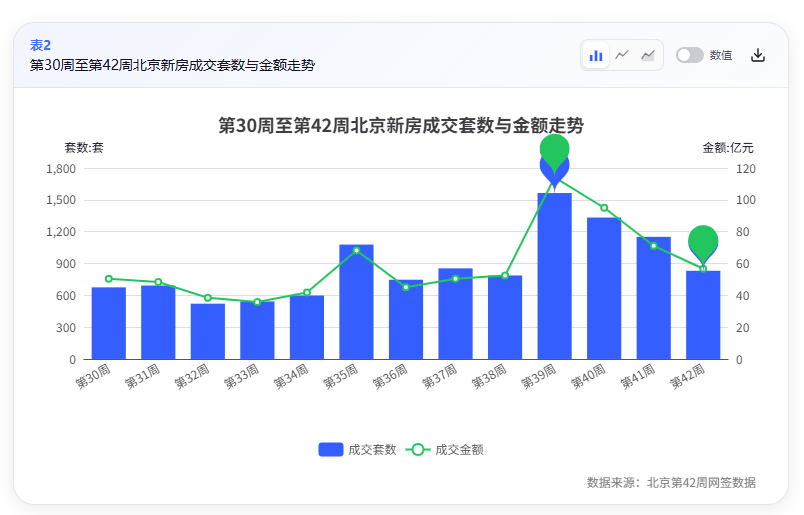This screenshot has height=515, width=804.
Task: Download the chart with the download icon
Action: [x=758, y=55]
